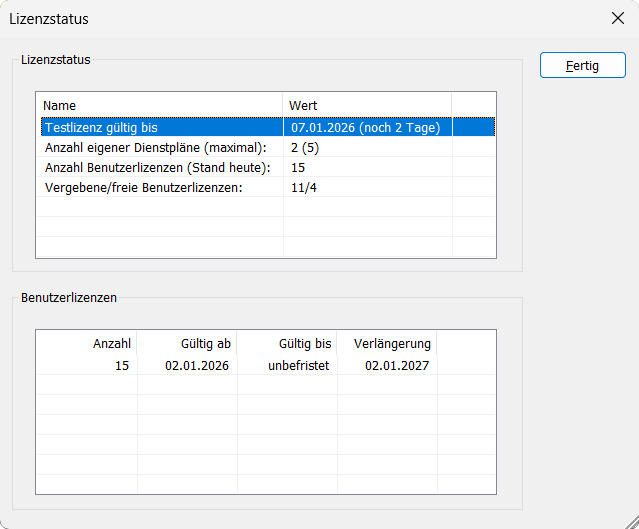Viewport: 639px width, 529px height.
Task: Click the 'Anzahl' column header
Action: tap(87, 344)
